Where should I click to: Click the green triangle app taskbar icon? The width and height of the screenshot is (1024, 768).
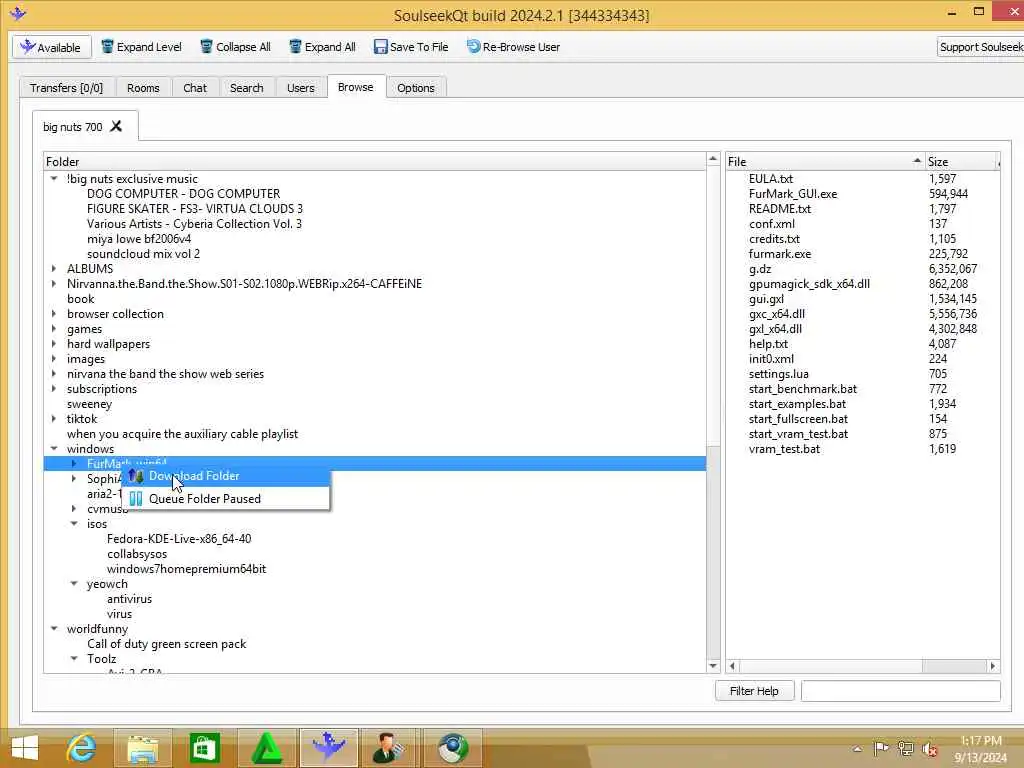[x=266, y=748]
